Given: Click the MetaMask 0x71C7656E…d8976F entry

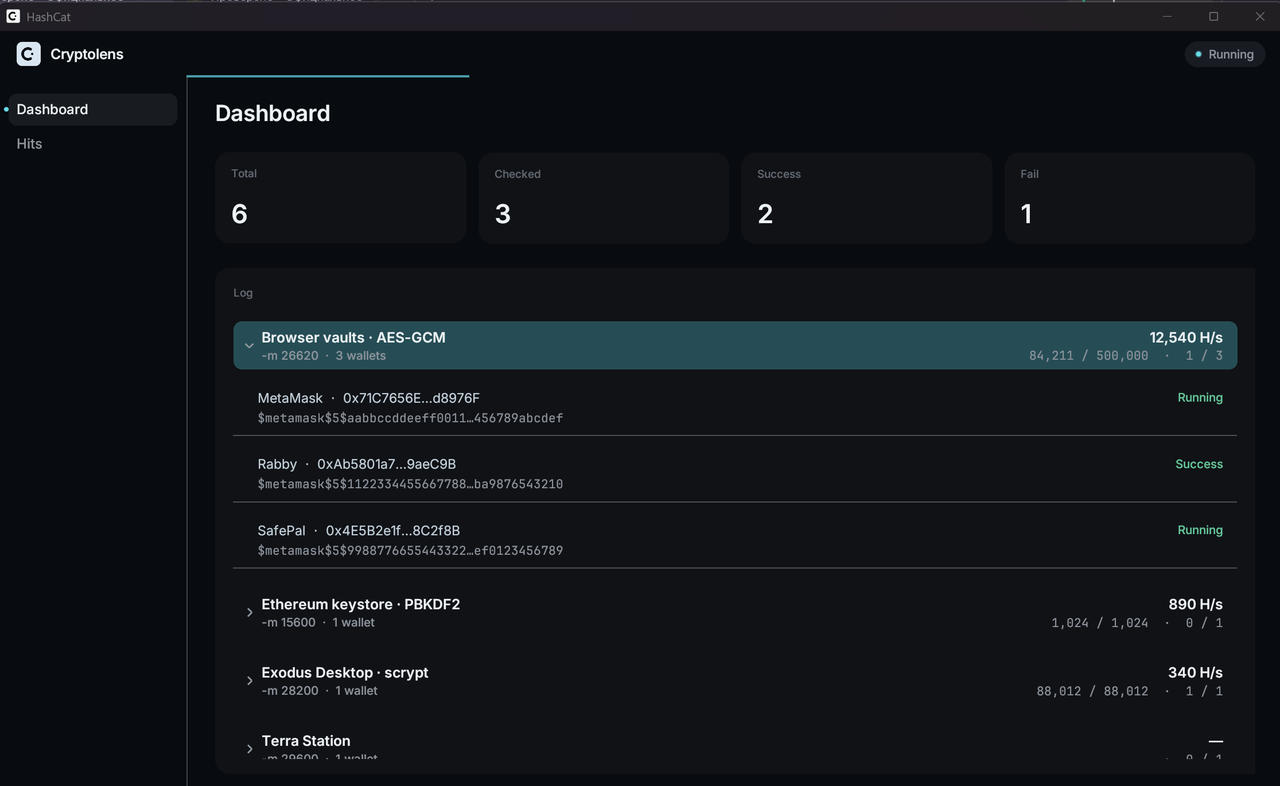Looking at the screenshot, I should click(x=735, y=407).
